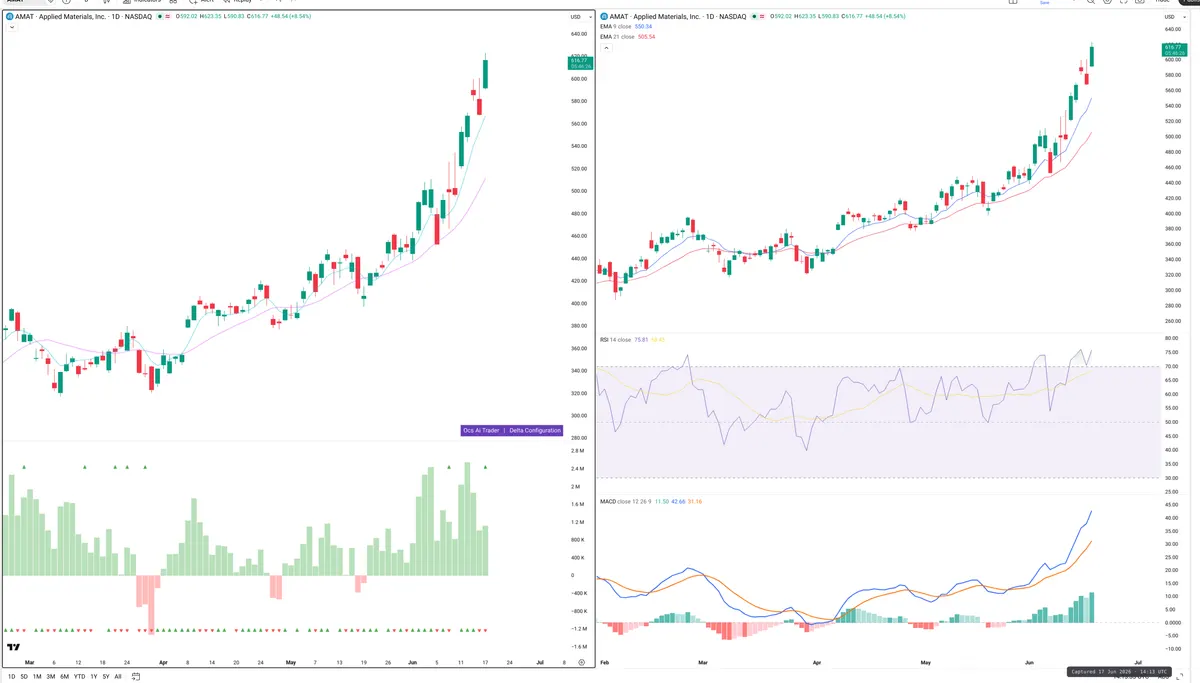This screenshot has width=1200, height=683.
Task: Open the go-to-date calendar icon
Action: pos(136,676)
